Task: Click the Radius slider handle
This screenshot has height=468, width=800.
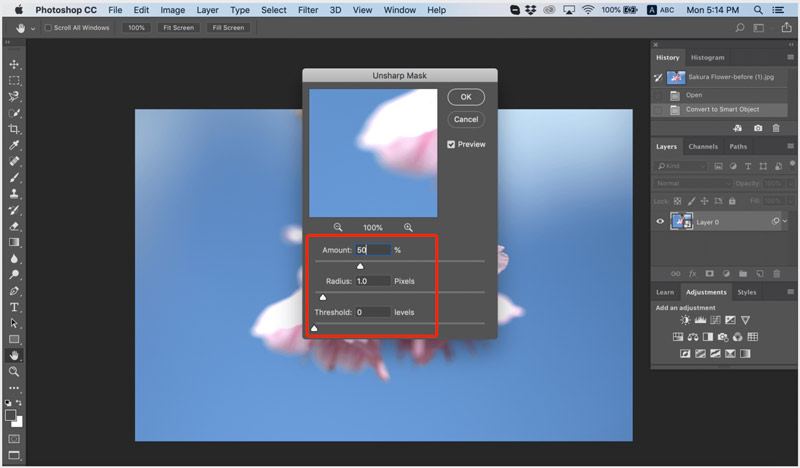Action: pos(322,297)
